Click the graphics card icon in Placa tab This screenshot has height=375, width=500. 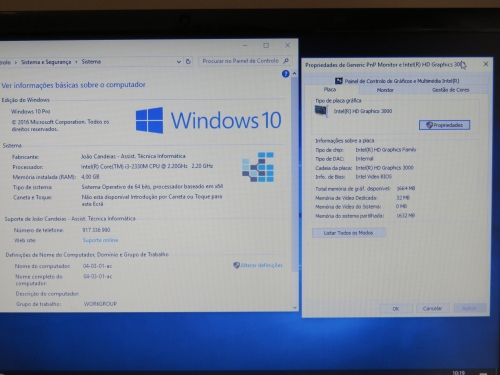[x=321, y=111]
